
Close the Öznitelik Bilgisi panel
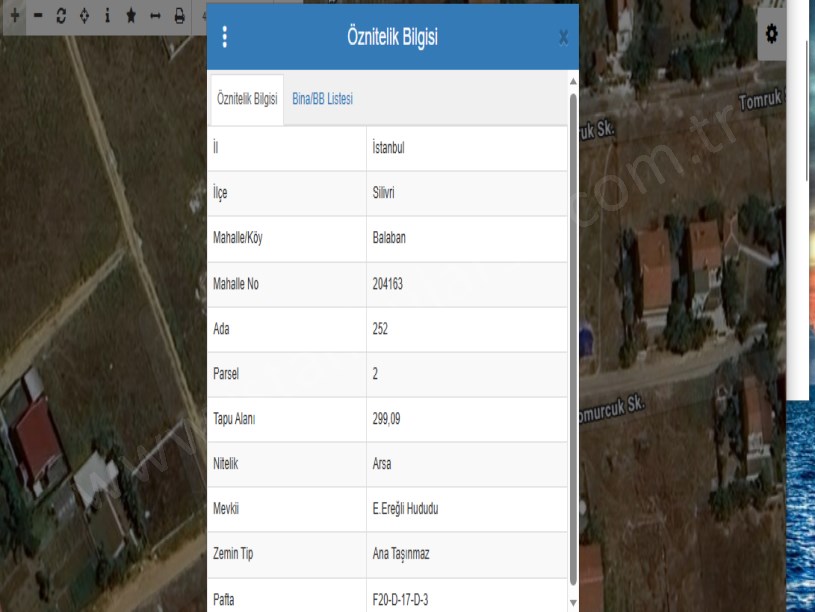pos(563,37)
